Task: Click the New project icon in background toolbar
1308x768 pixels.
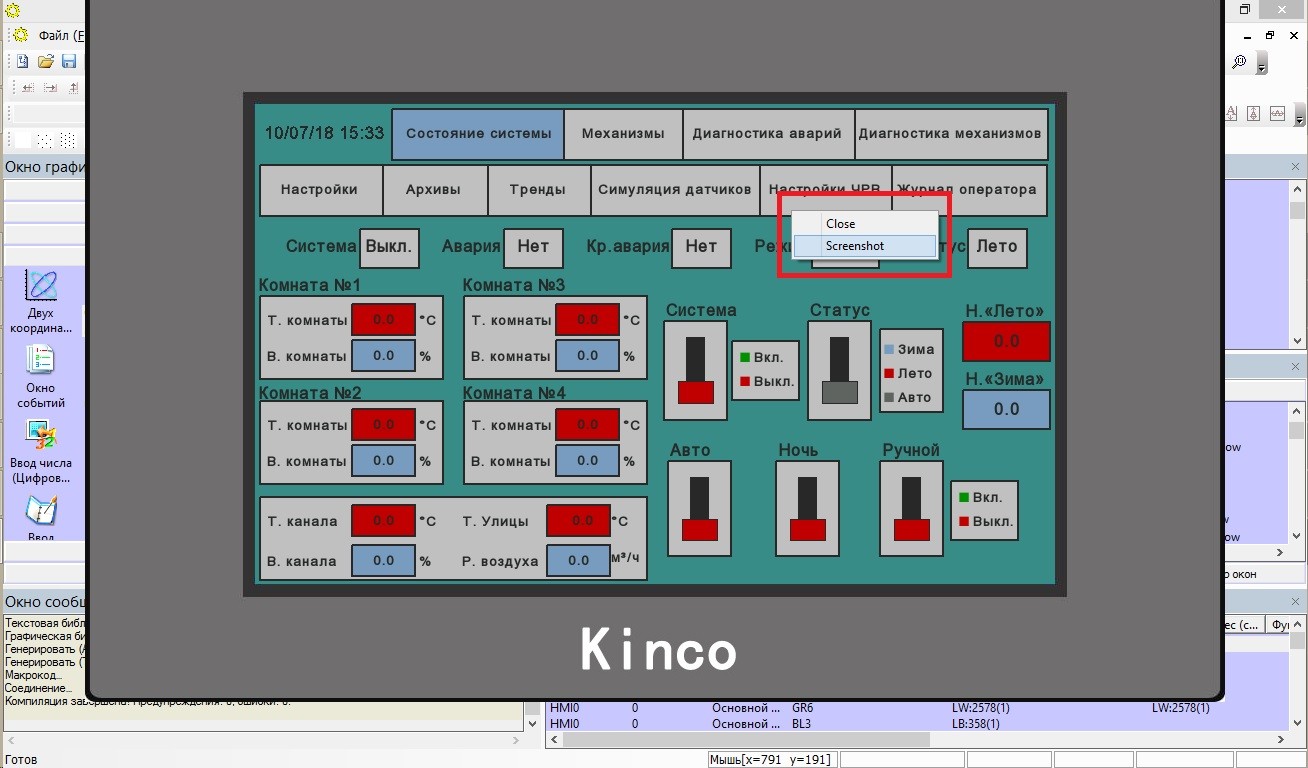Action: click(22, 61)
